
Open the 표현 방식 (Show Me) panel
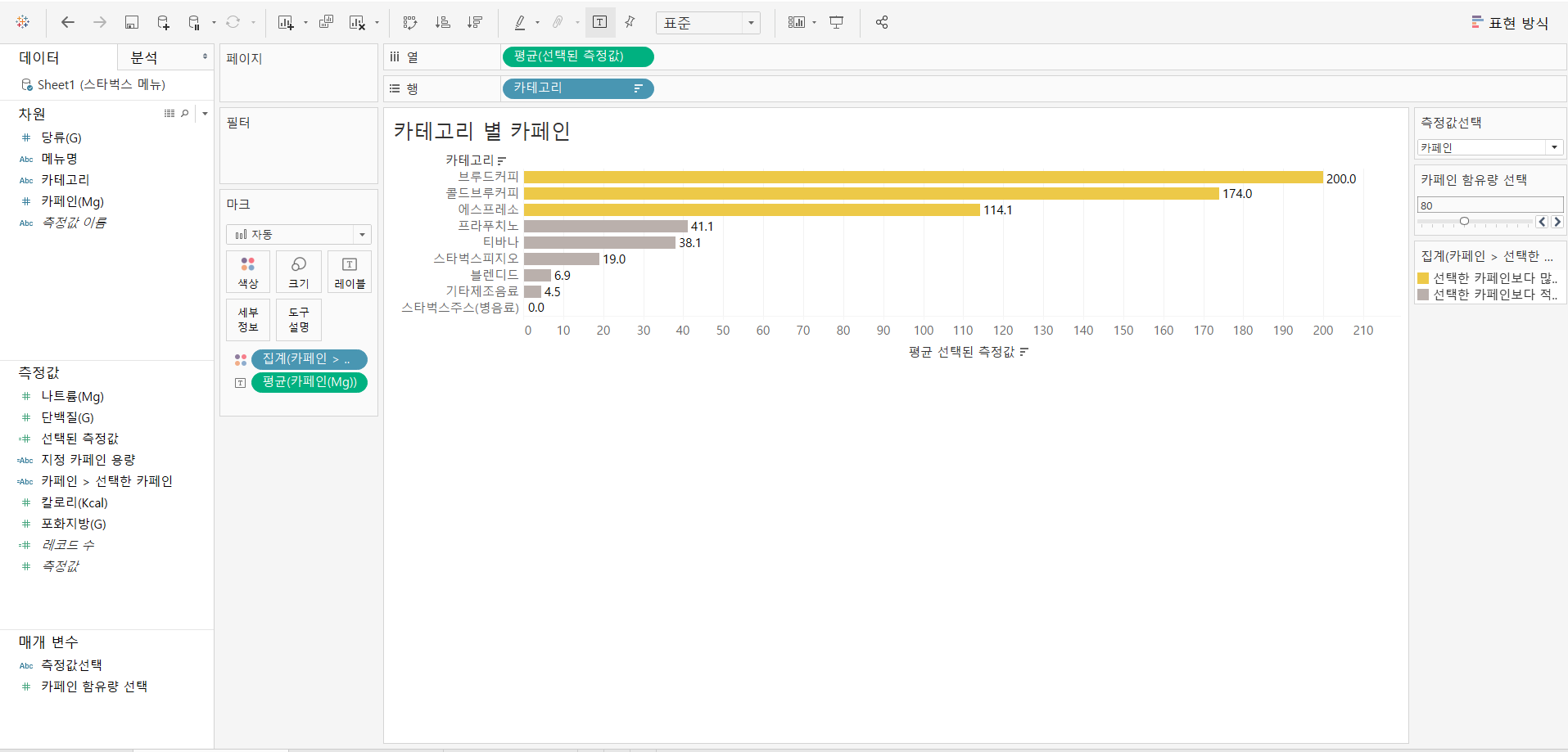tap(1510, 23)
